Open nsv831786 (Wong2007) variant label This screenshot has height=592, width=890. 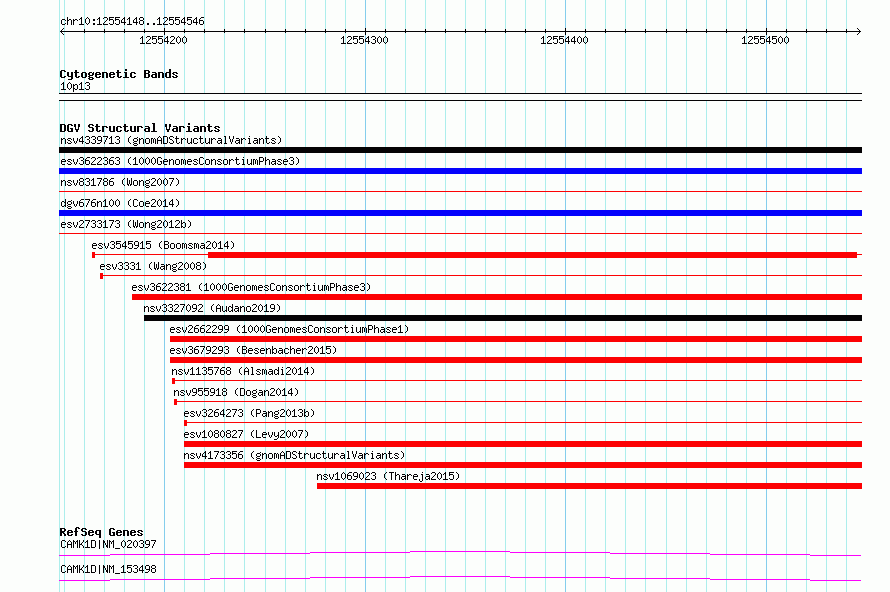(x=120, y=182)
